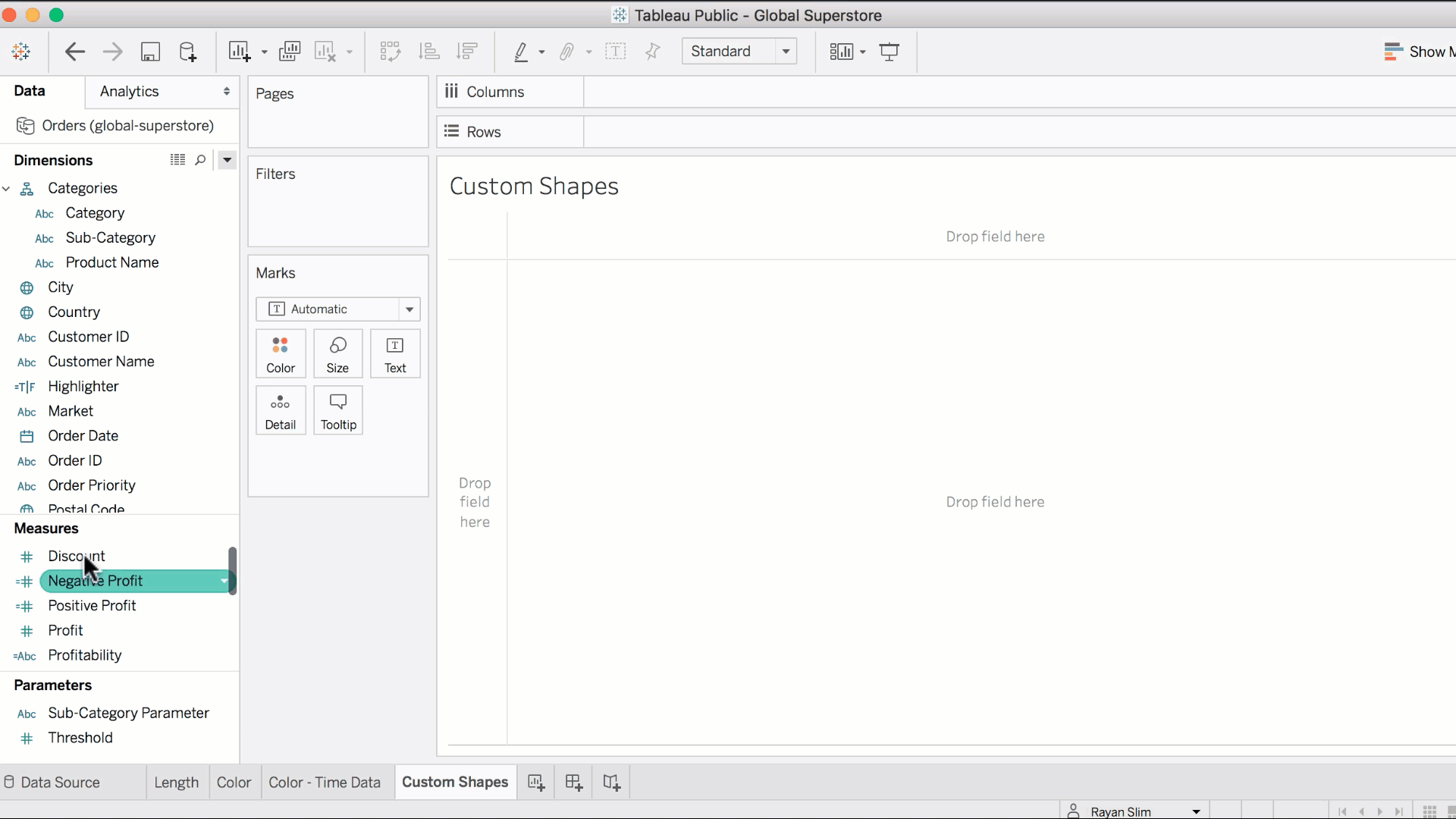Switch to the Length sheet tab

(x=176, y=783)
